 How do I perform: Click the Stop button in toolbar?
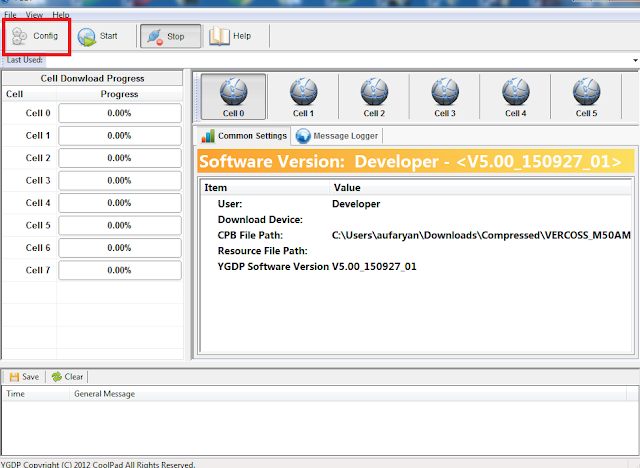[171, 36]
